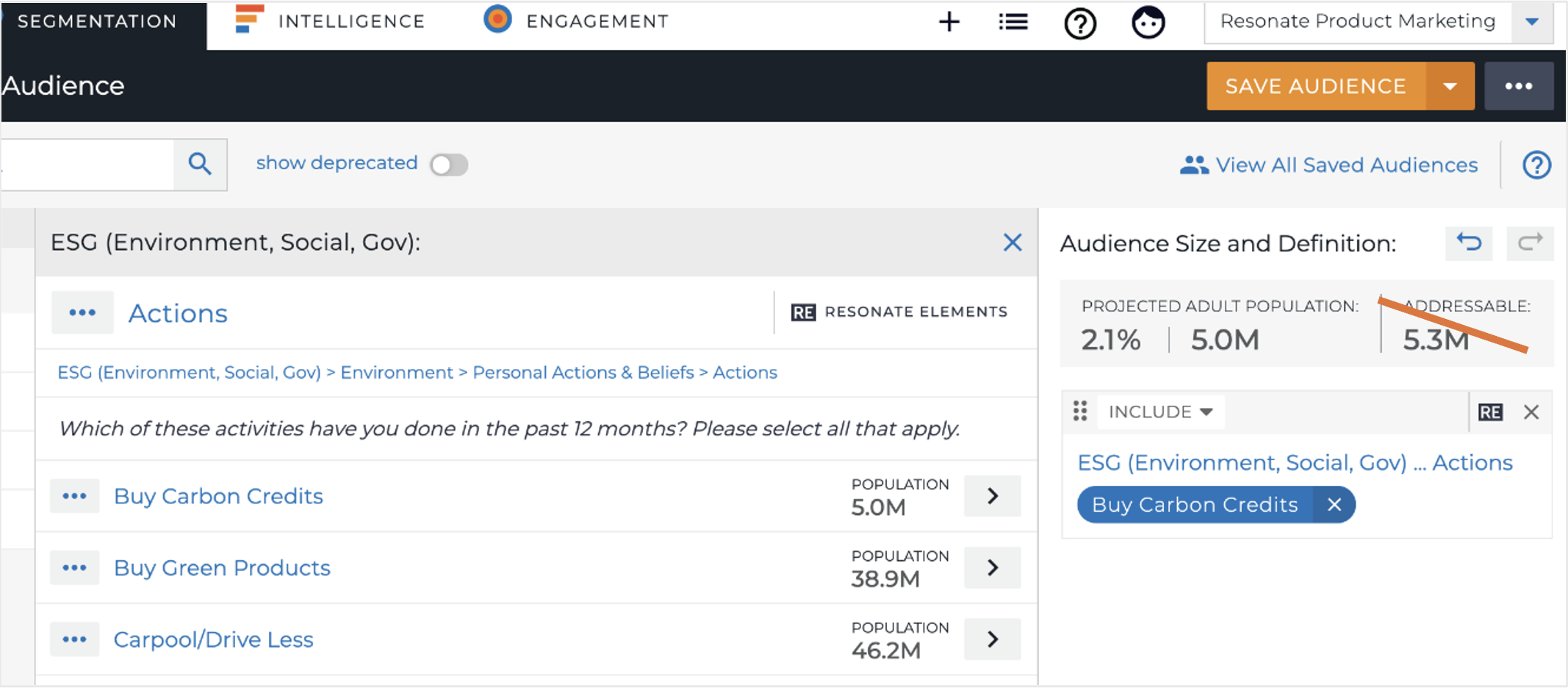Click the RE icon in the Include block
Image resolution: width=1568 pixels, height=688 pixels.
1490,412
